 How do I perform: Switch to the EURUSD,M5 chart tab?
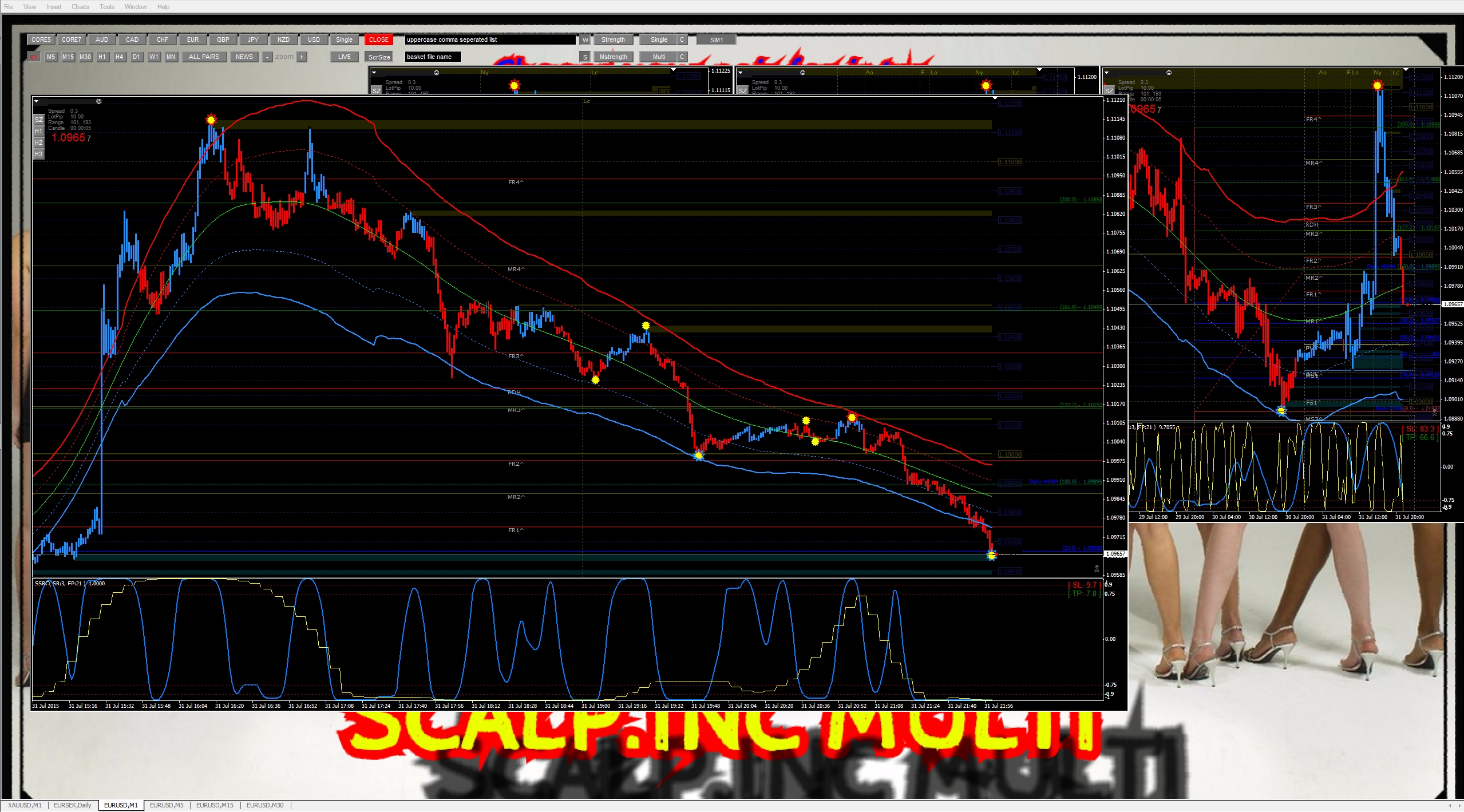[167, 805]
